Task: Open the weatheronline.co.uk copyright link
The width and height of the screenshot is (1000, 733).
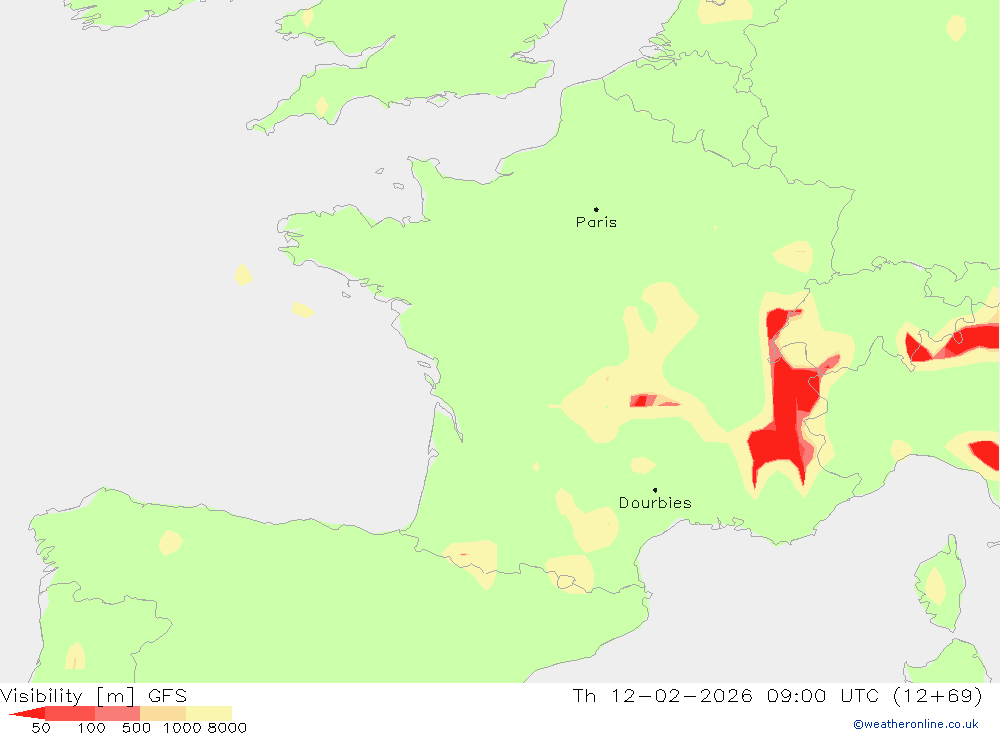Action: (x=916, y=724)
